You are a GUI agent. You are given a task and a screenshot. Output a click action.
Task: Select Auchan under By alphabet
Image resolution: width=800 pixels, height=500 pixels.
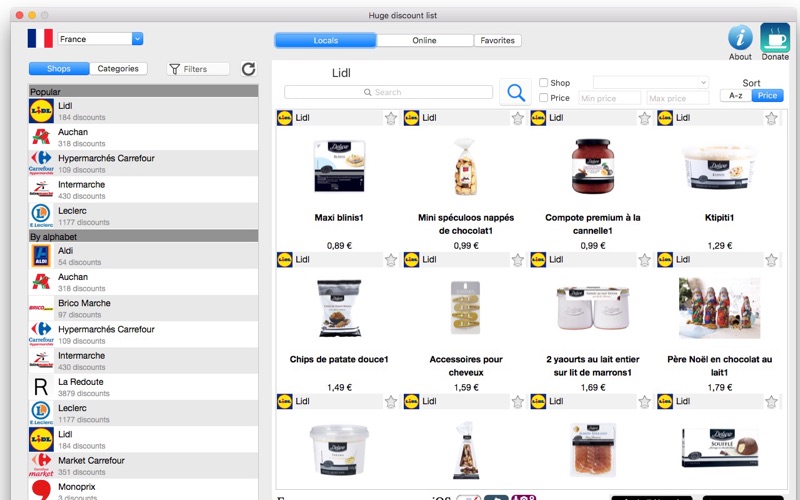click(x=143, y=282)
